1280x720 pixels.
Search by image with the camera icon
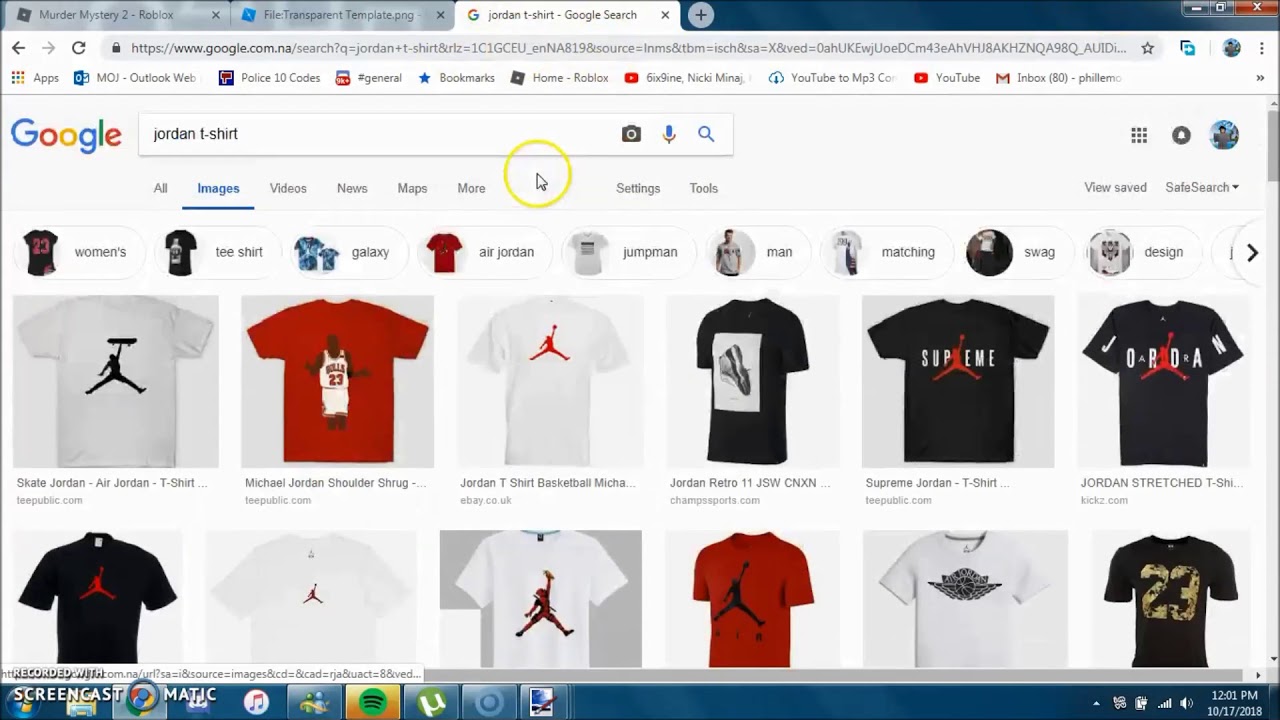[x=631, y=134]
